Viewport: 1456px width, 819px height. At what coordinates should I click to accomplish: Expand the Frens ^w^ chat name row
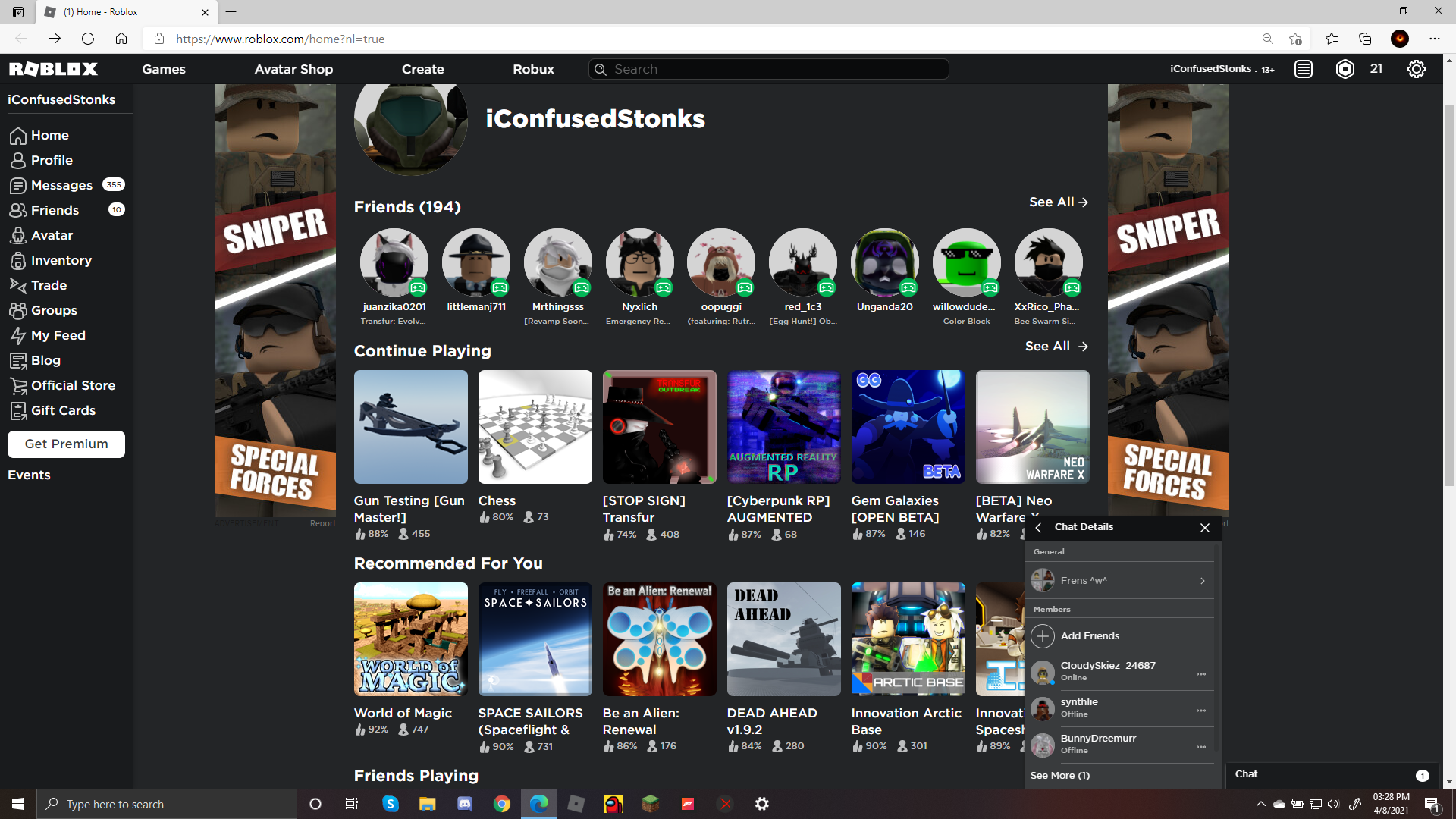point(1119,580)
